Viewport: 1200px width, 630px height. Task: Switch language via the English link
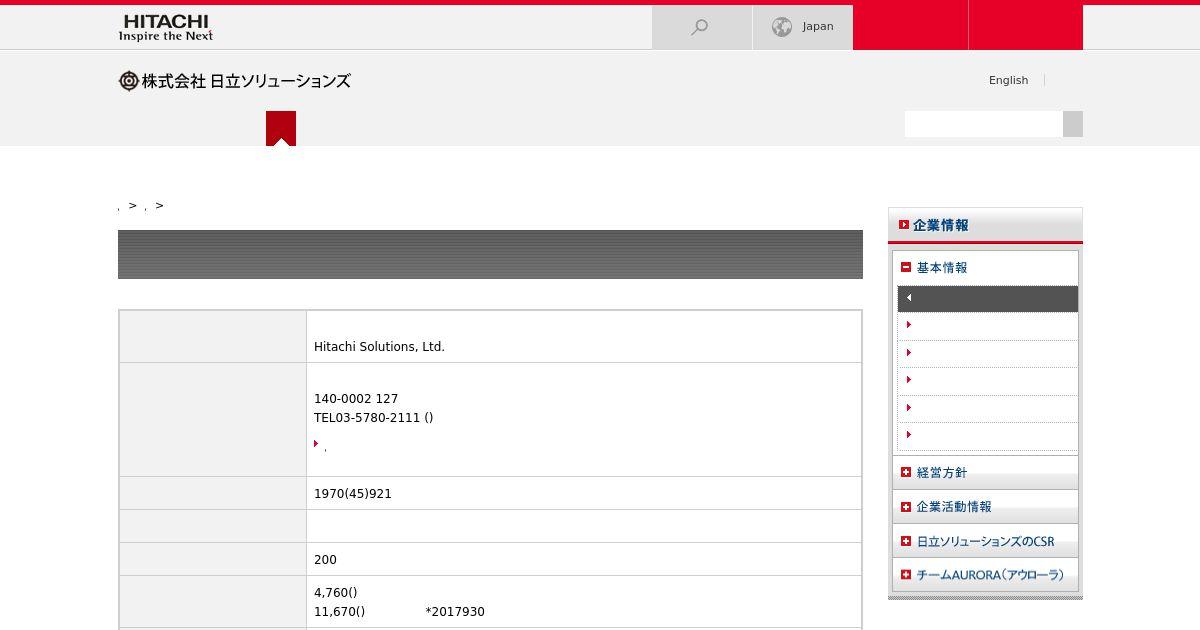pyautogui.click(x=1008, y=80)
